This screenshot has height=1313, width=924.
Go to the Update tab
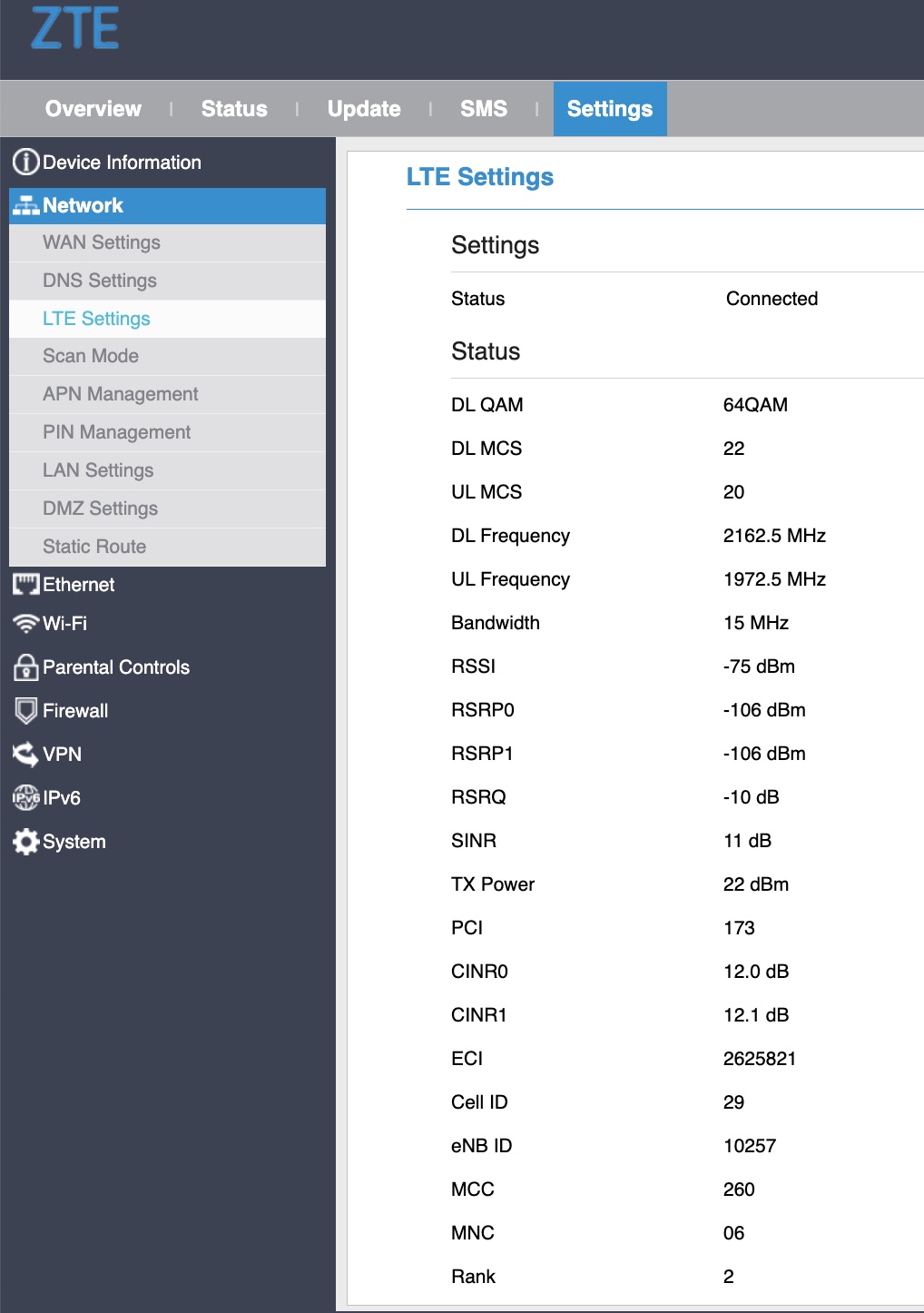point(364,109)
